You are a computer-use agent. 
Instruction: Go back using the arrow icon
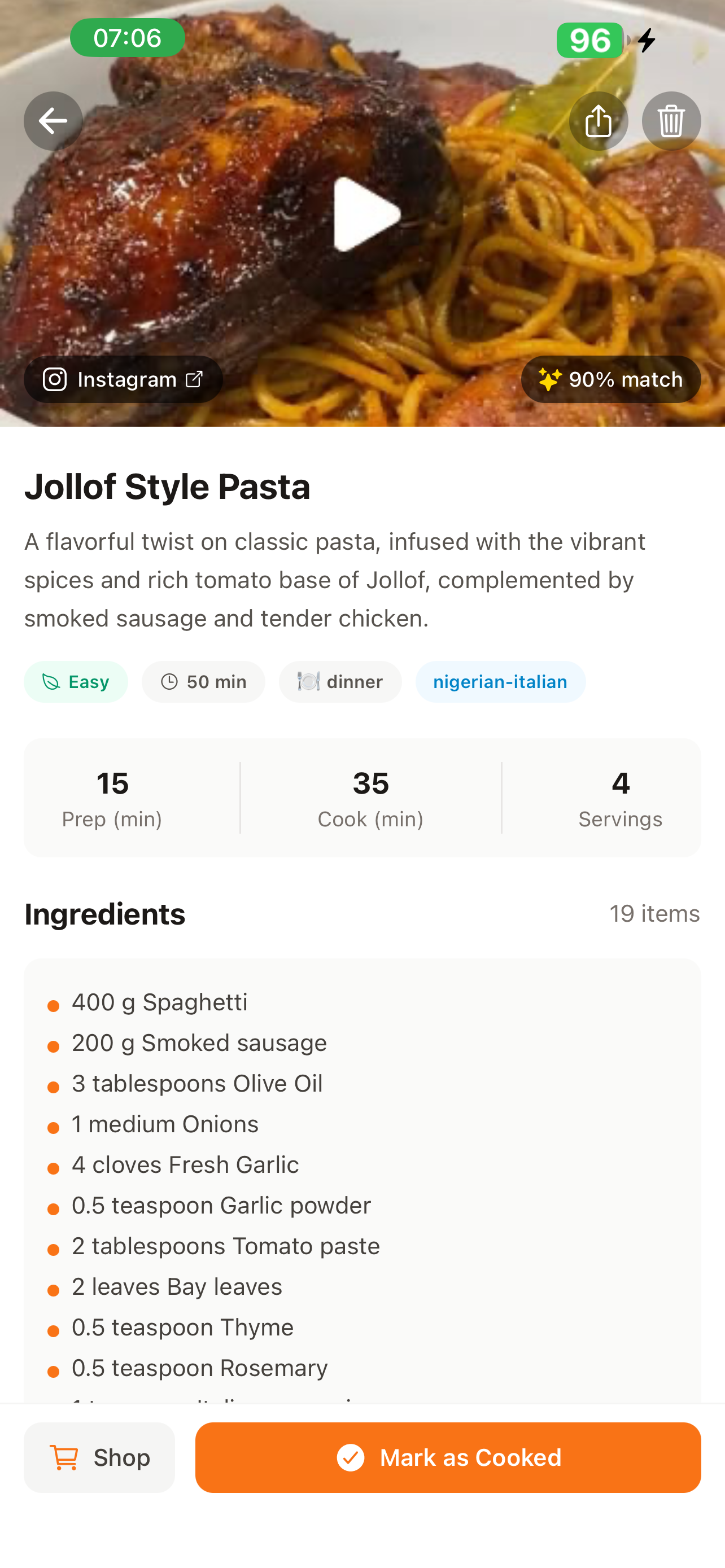(x=53, y=121)
